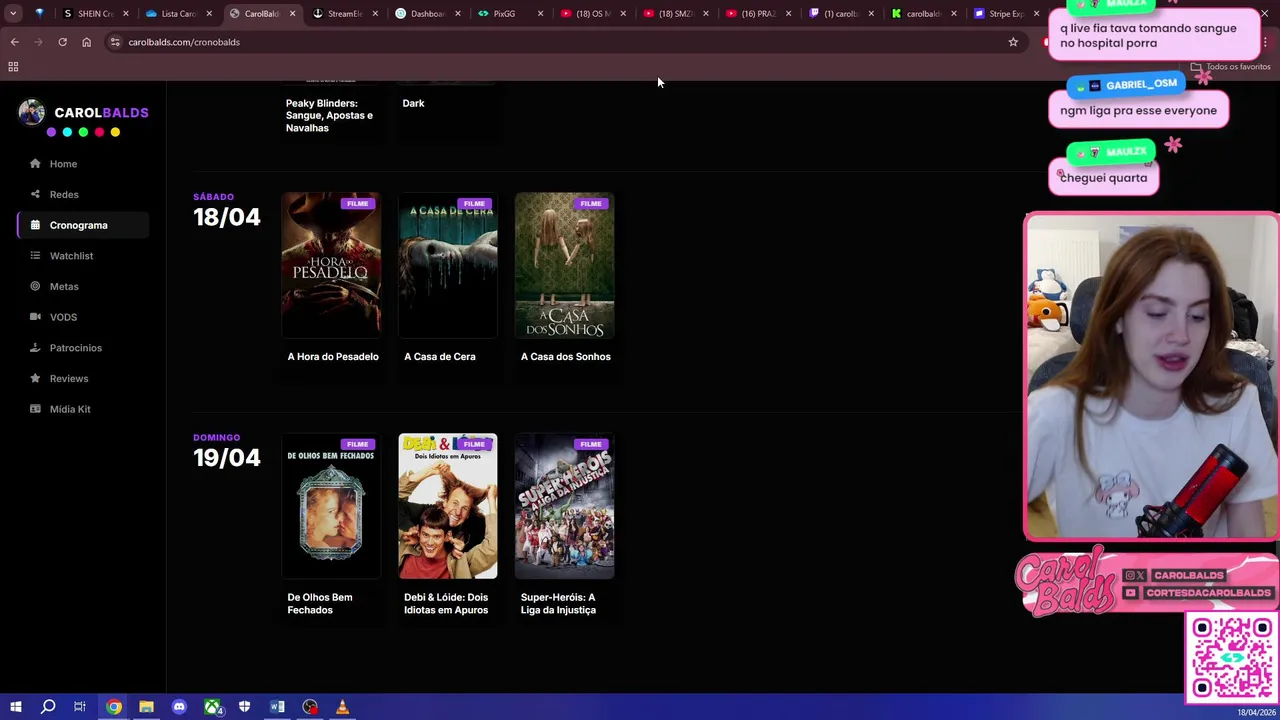
Task: Switch to the PixGG tab
Action: 511,14
